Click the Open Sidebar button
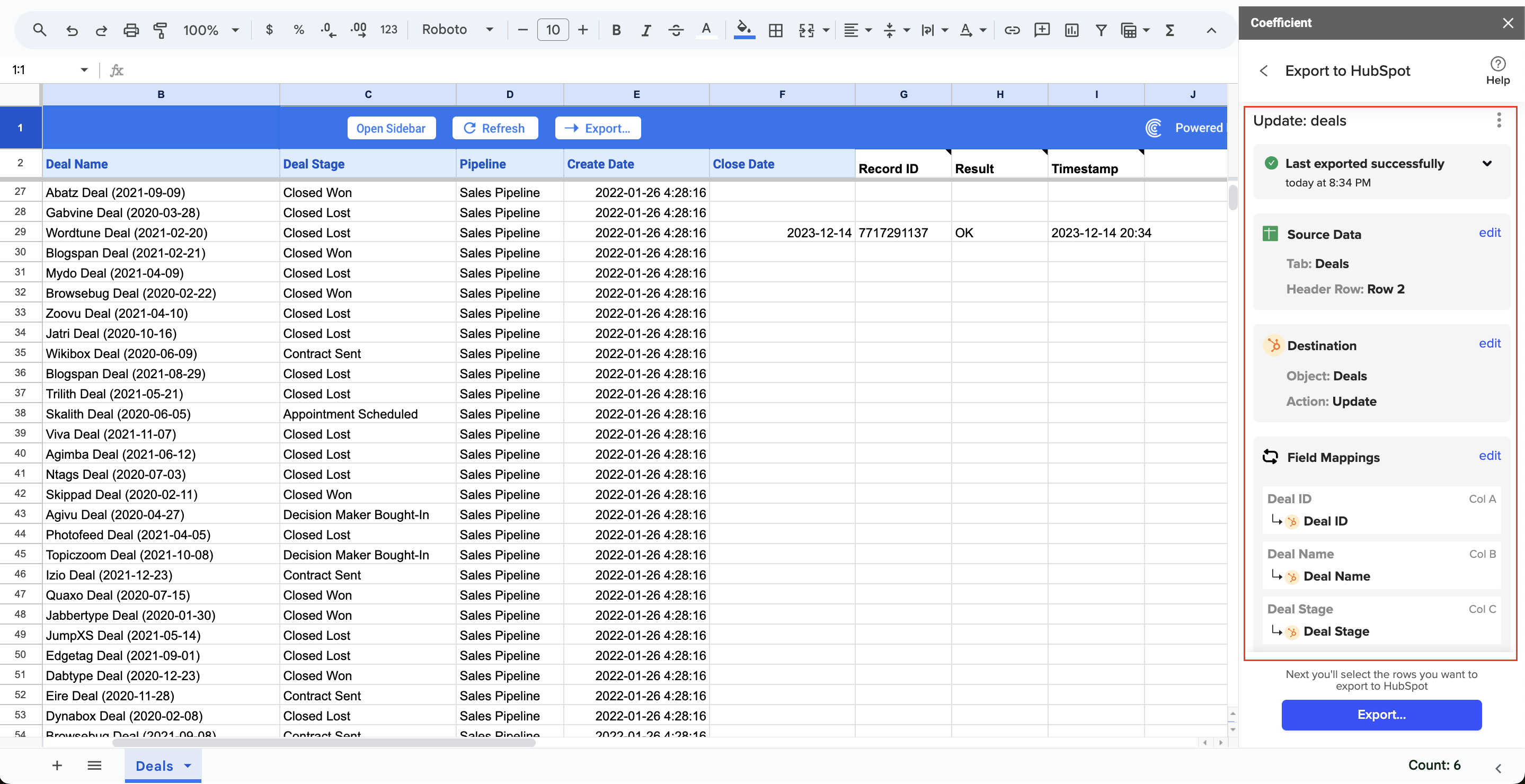This screenshot has height=784, width=1525. pyautogui.click(x=391, y=128)
